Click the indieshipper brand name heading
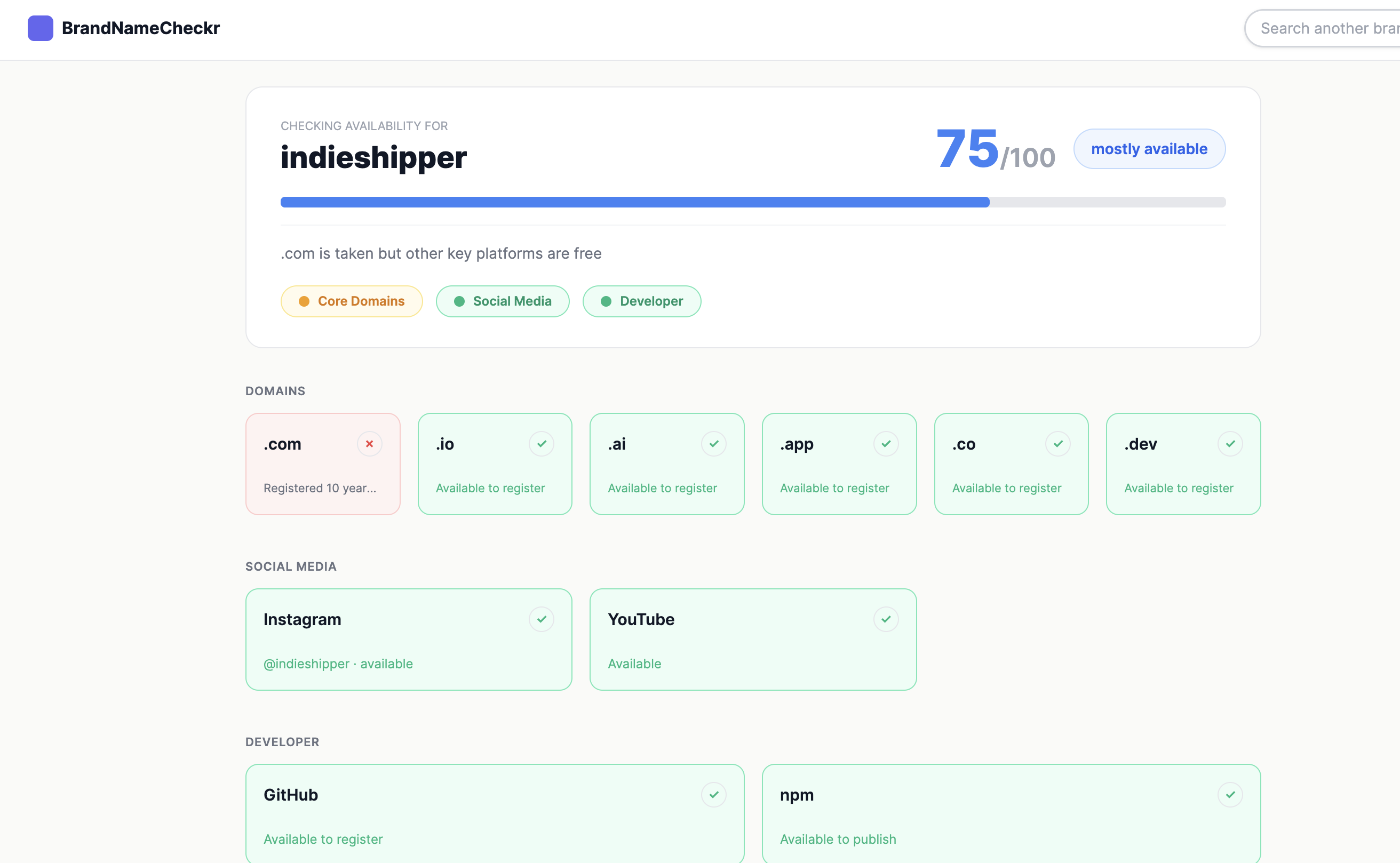Screen dimensions: 1400x863 pyautogui.click(x=374, y=157)
